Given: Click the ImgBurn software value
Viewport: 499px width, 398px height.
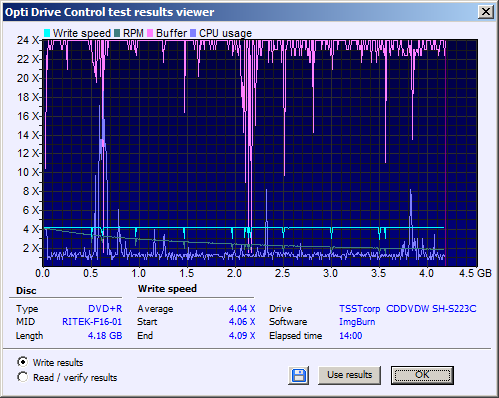Looking at the screenshot, I should pyautogui.click(x=357, y=322).
